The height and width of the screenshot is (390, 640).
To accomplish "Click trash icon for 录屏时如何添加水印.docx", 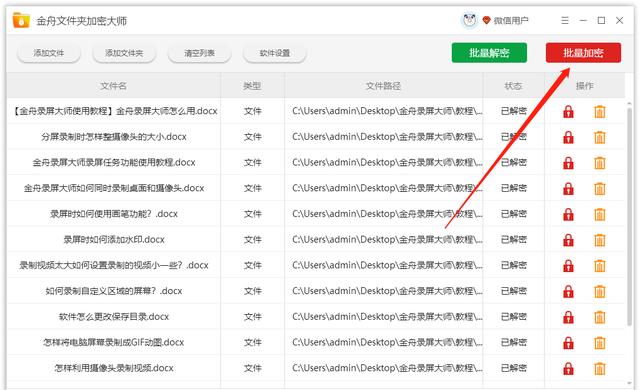I will [x=600, y=240].
